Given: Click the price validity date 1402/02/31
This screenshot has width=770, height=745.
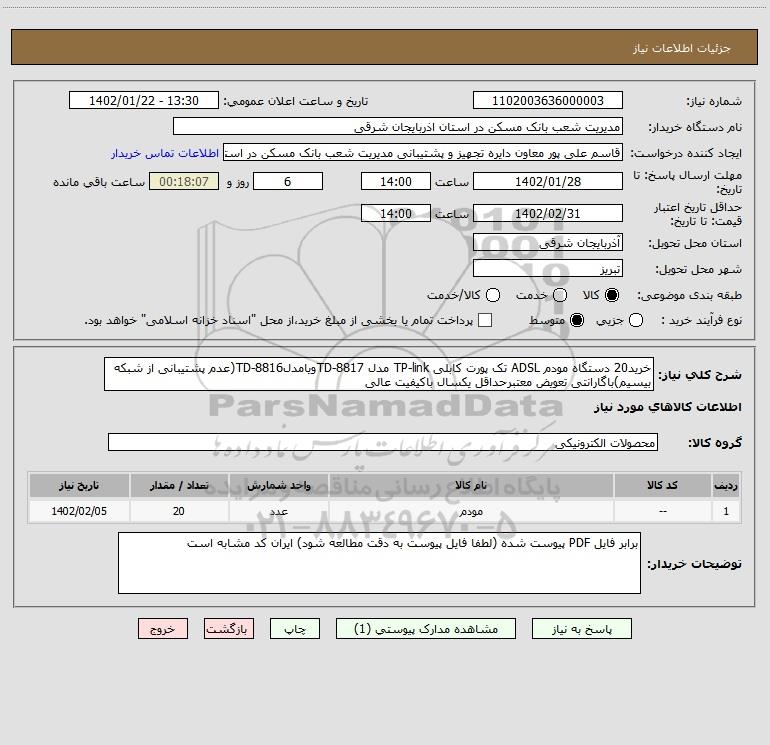Looking at the screenshot, I should pyautogui.click(x=548, y=213).
